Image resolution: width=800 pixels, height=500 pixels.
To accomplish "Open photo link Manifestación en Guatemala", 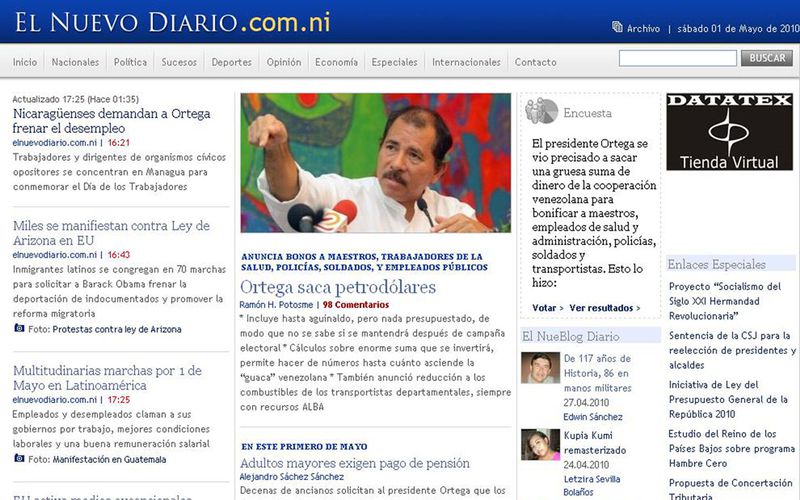I will pyautogui.click(x=109, y=460).
